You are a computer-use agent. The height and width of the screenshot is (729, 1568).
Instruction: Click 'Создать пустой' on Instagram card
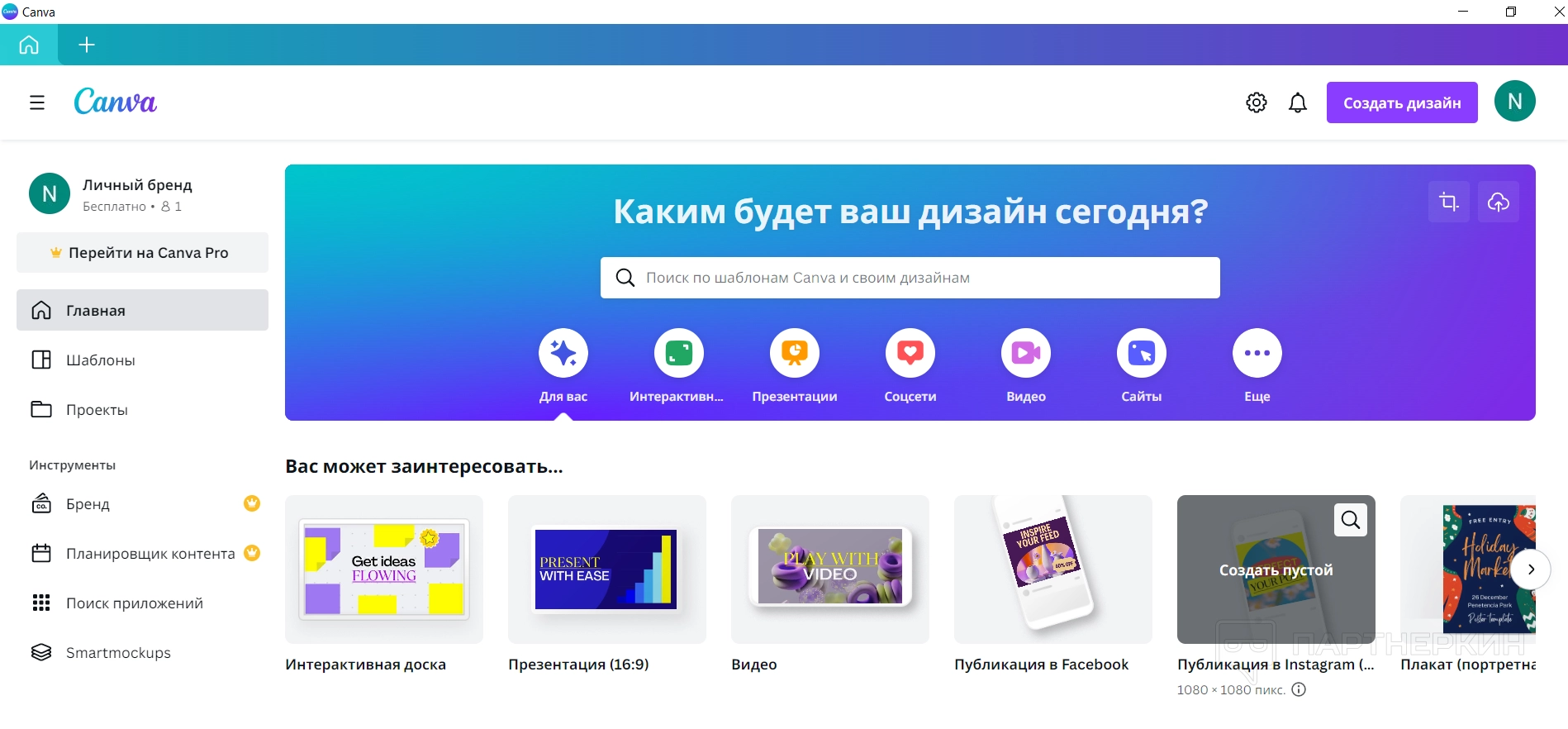pyautogui.click(x=1276, y=570)
